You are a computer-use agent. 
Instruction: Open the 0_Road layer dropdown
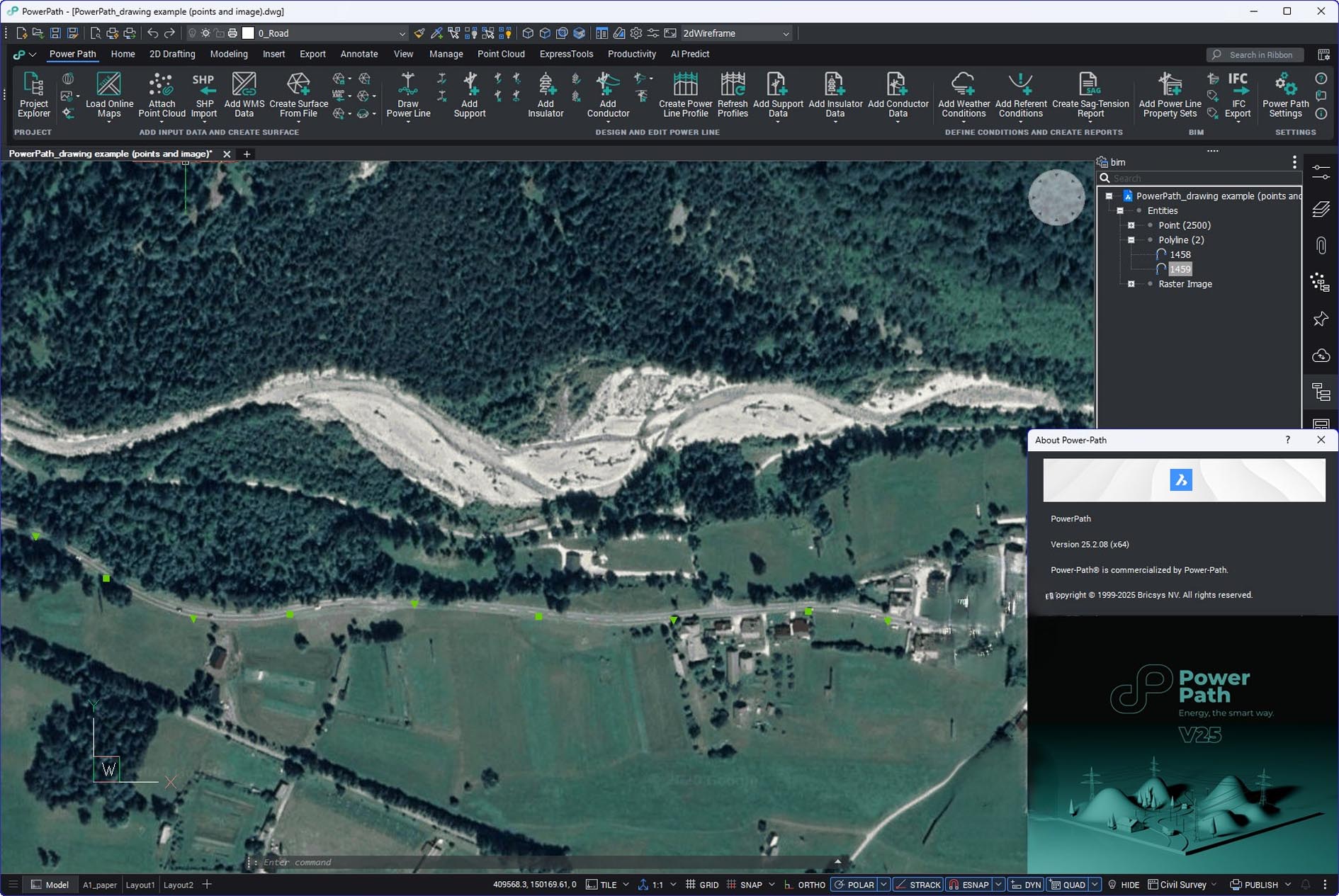coord(402,33)
